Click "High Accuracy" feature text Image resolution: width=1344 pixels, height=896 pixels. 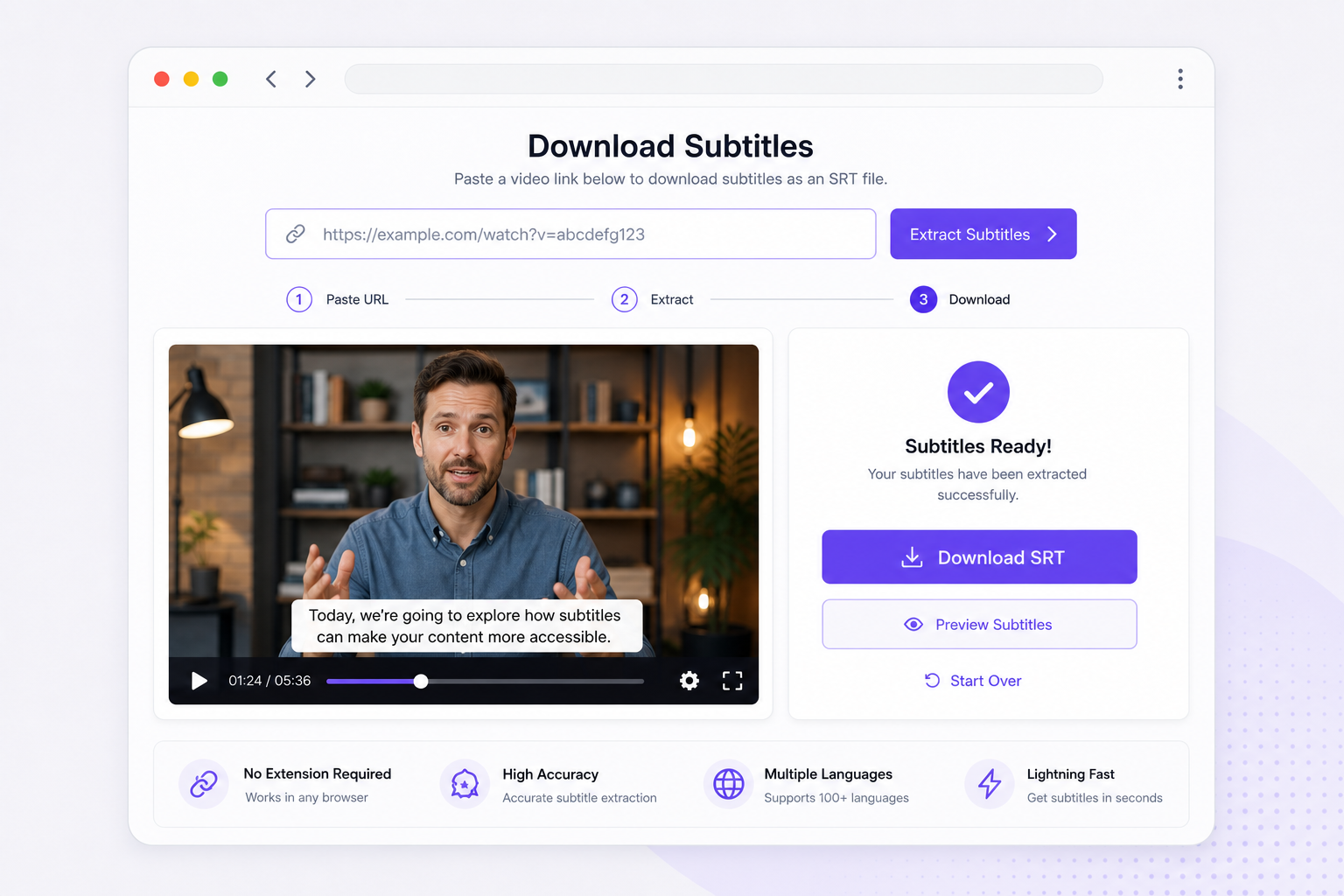tap(550, 774)
